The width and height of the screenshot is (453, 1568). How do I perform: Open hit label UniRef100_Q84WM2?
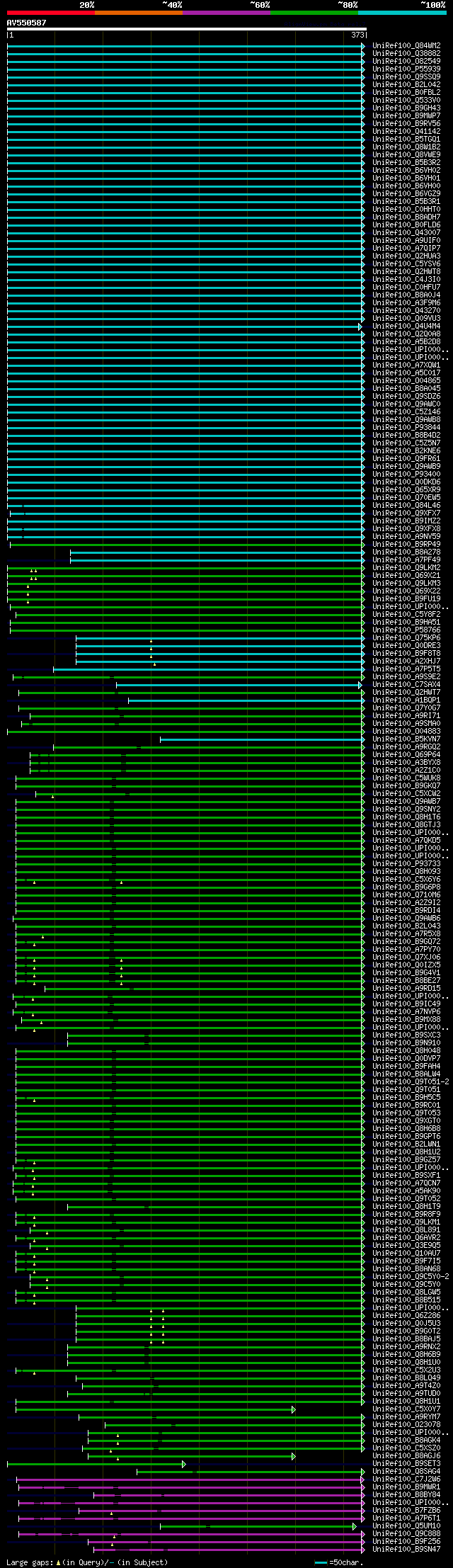(x=406, y=45)
